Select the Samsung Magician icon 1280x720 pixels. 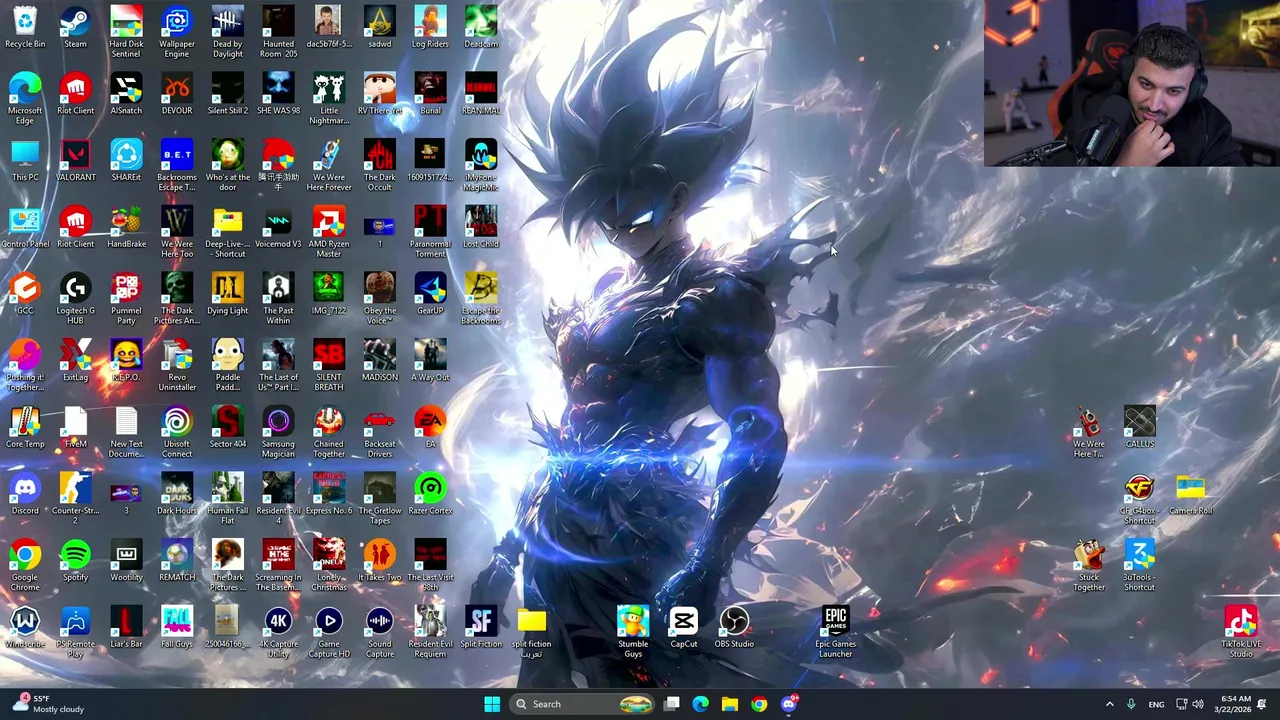click(278, 432)
